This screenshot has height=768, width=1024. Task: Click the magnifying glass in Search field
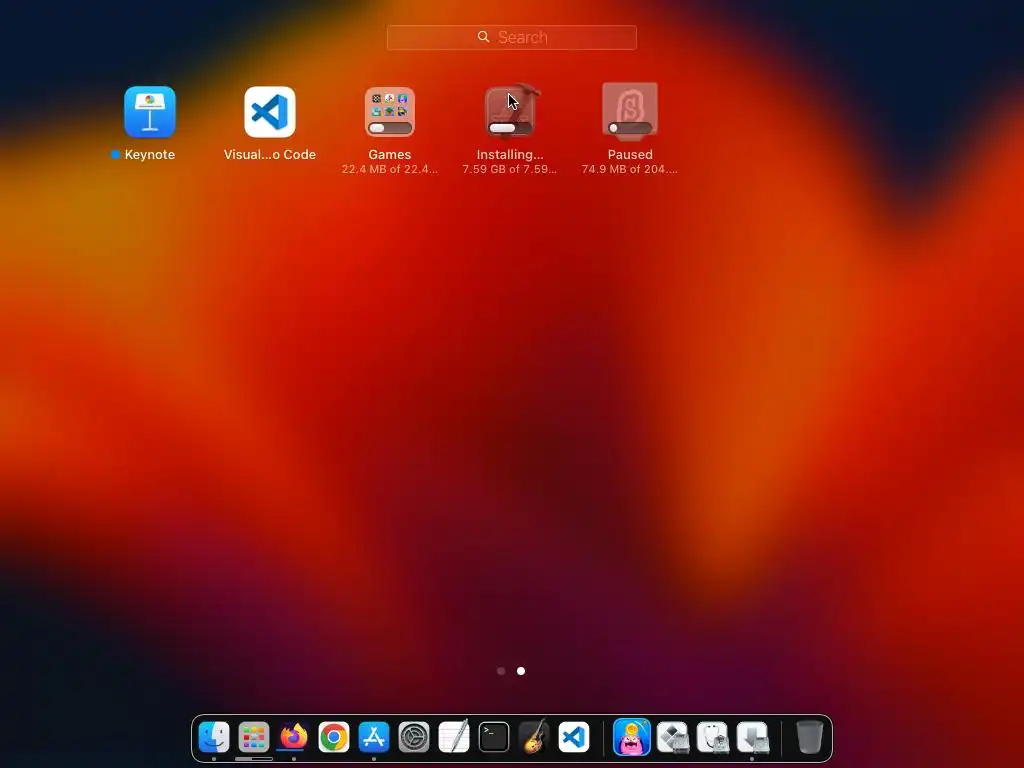point(483,37)
